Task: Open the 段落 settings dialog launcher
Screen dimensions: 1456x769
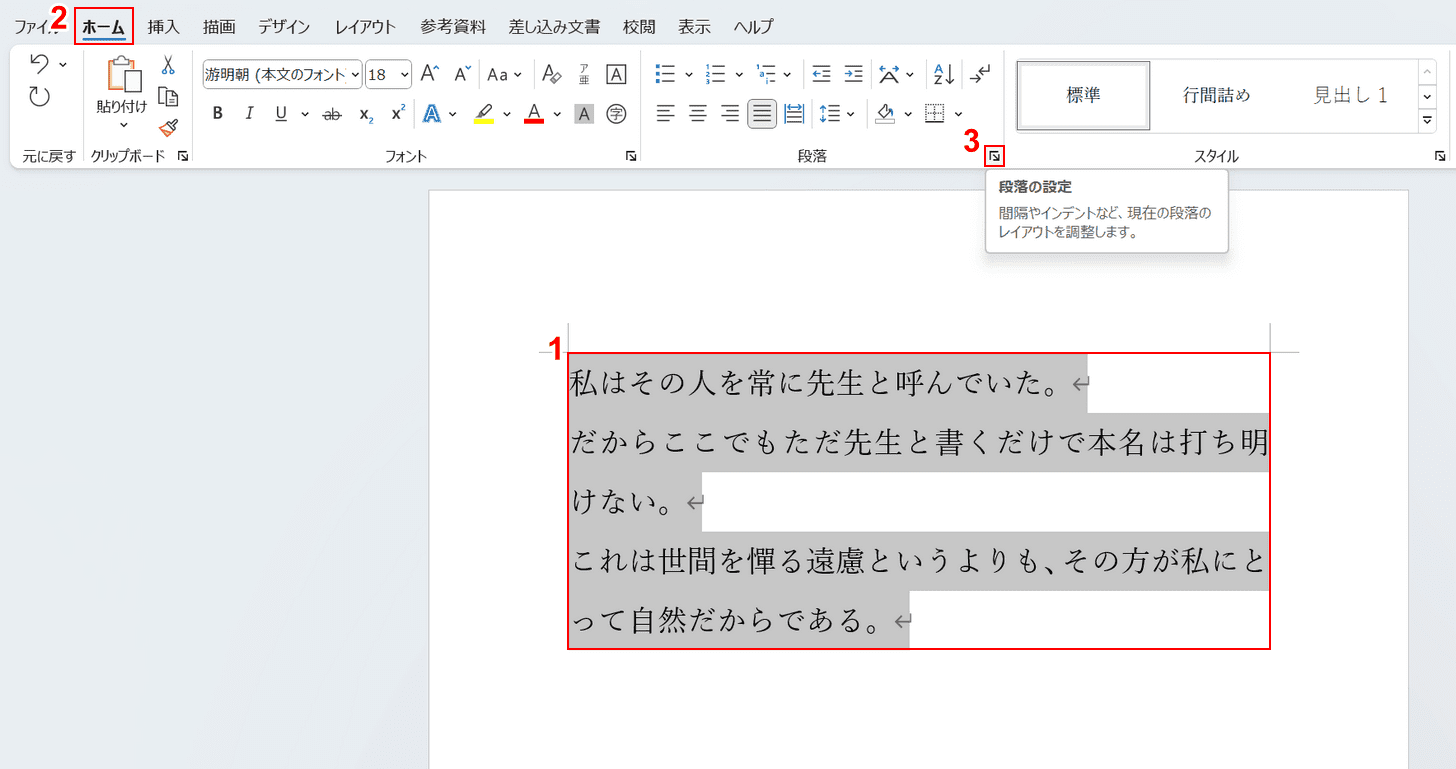Action: (994, 156)
